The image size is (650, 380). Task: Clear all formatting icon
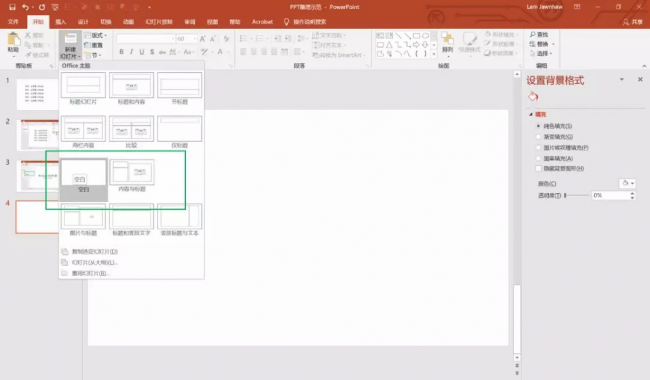click(226, 39)
